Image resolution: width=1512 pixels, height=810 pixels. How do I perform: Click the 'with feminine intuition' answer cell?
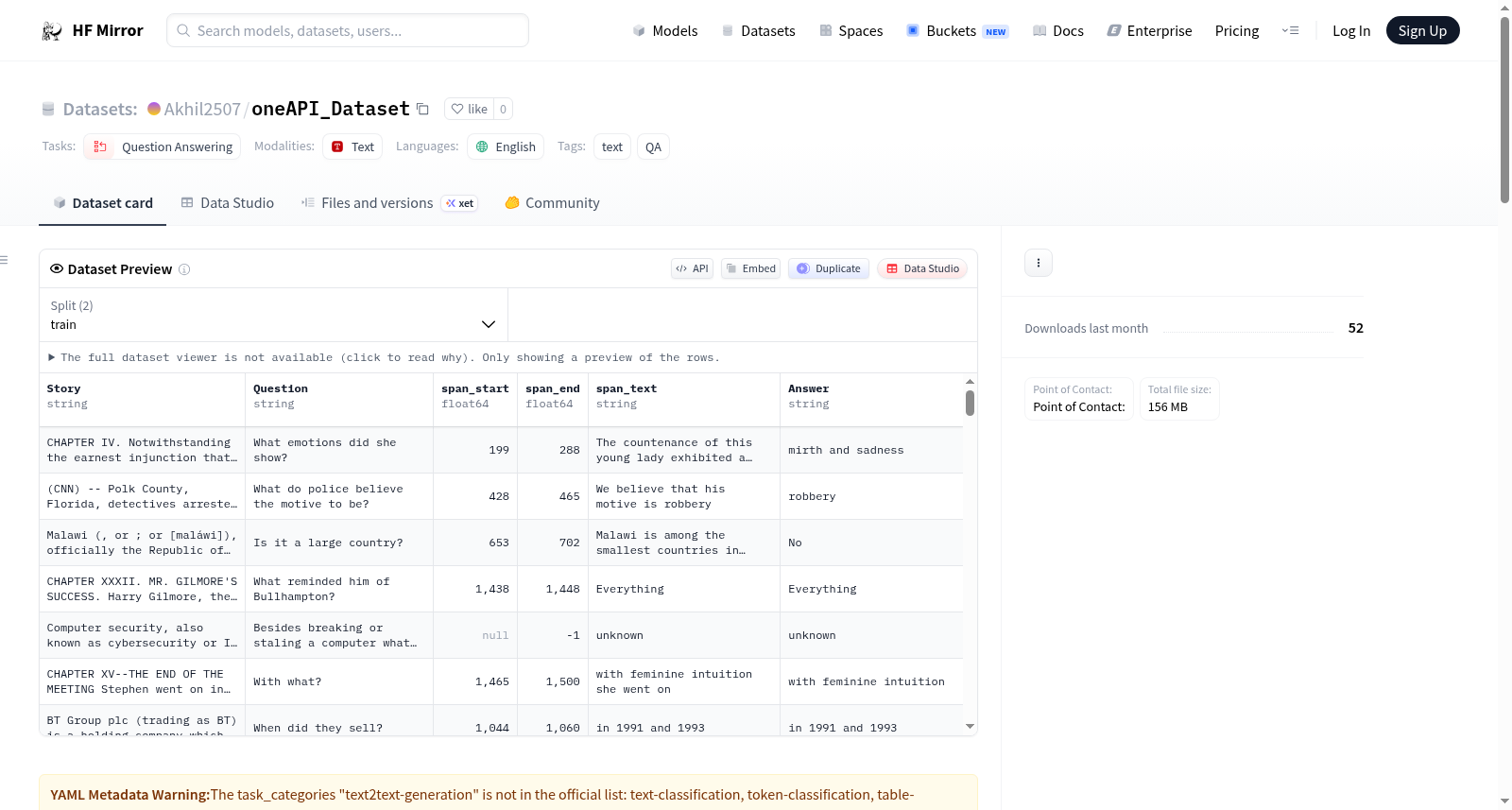(871, 682)
